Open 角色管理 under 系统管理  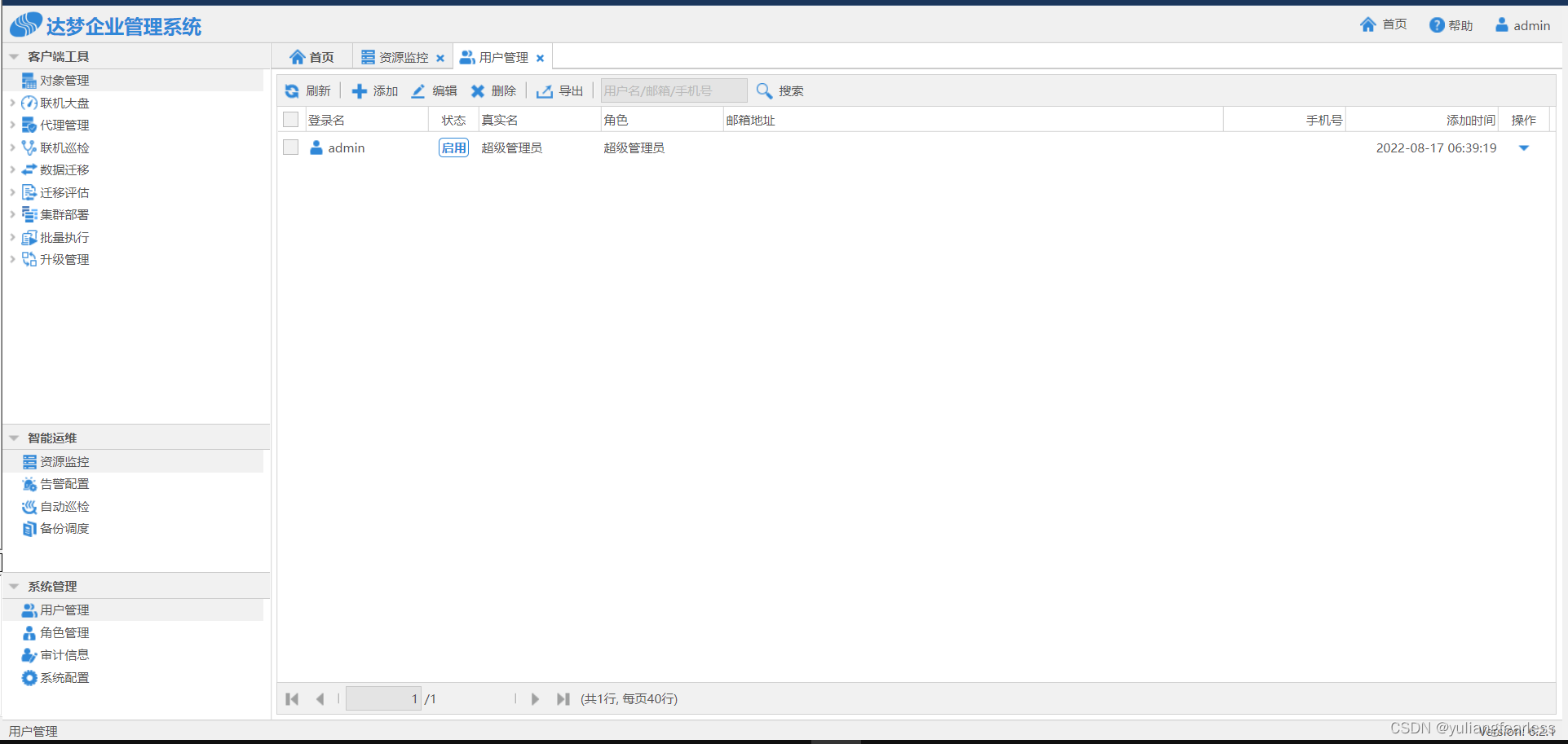(x=64, y=632)
